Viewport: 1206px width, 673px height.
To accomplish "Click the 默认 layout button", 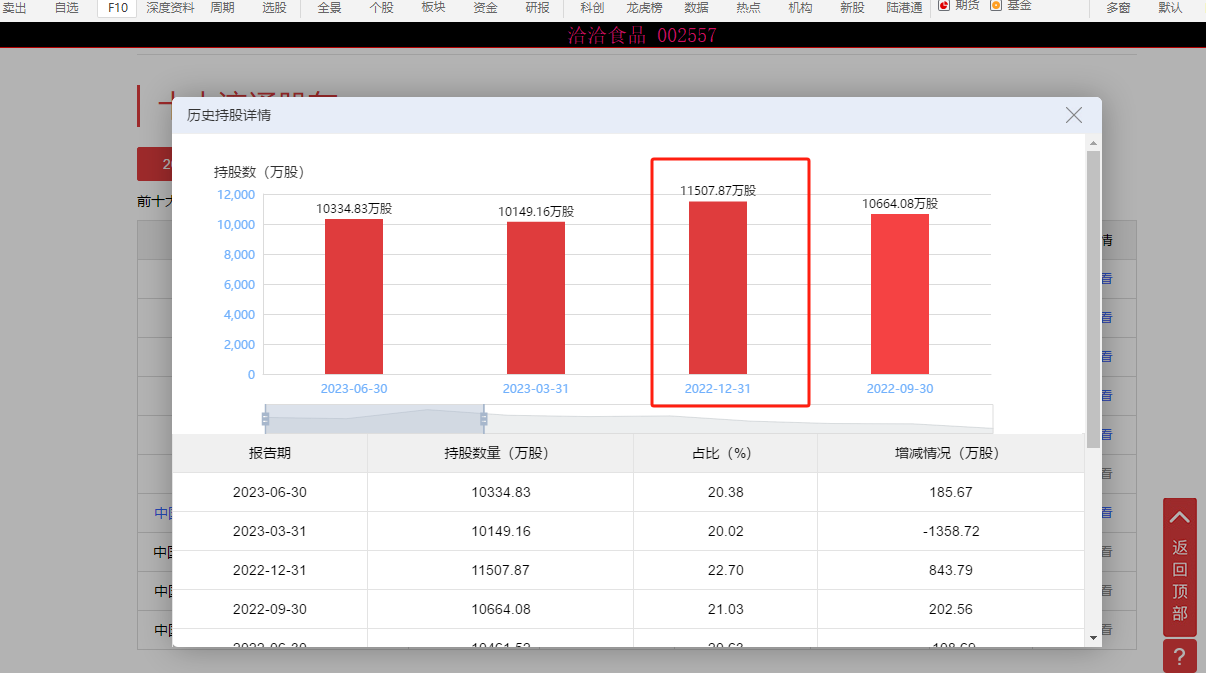I will click(1170, 7).
